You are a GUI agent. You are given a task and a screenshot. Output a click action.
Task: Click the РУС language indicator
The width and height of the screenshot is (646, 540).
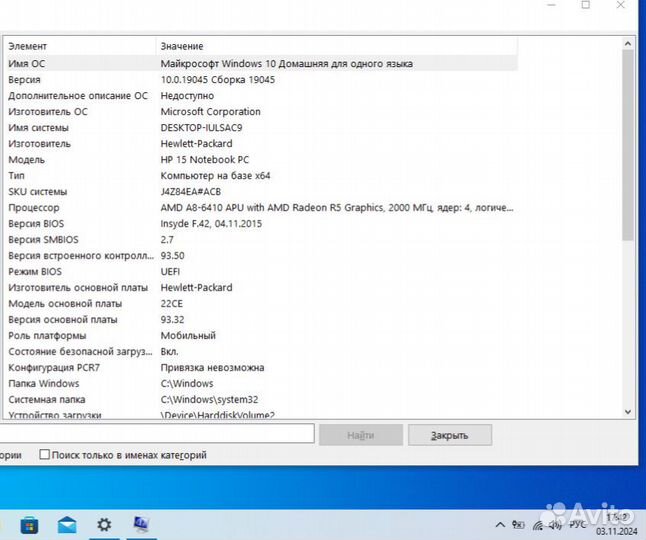click(578, 523)
